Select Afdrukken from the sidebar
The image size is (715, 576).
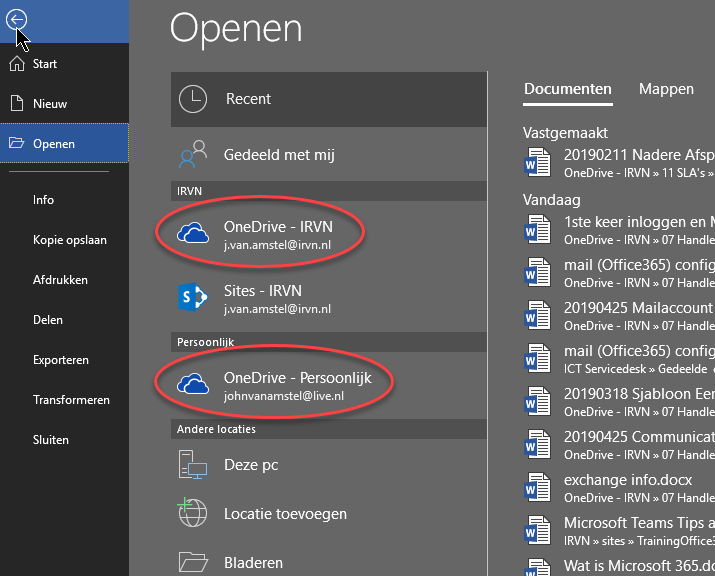(x=60, y=280)
